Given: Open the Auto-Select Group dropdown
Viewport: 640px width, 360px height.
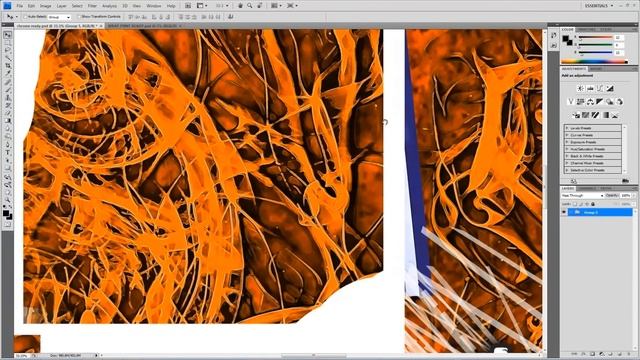Looking at the screenshot, I should click(59, 17).
